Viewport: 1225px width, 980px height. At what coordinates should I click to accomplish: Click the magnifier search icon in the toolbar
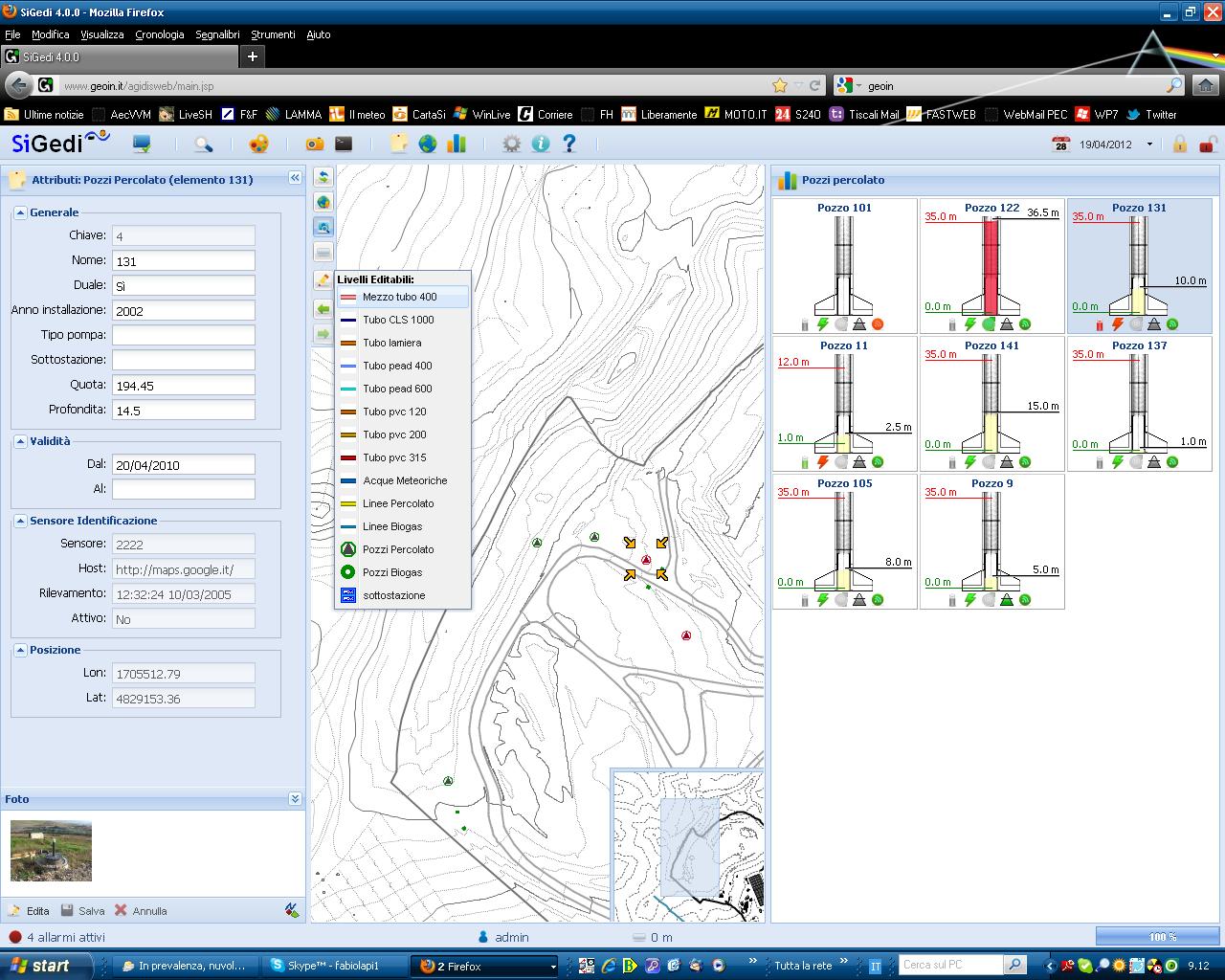[203, 145]
